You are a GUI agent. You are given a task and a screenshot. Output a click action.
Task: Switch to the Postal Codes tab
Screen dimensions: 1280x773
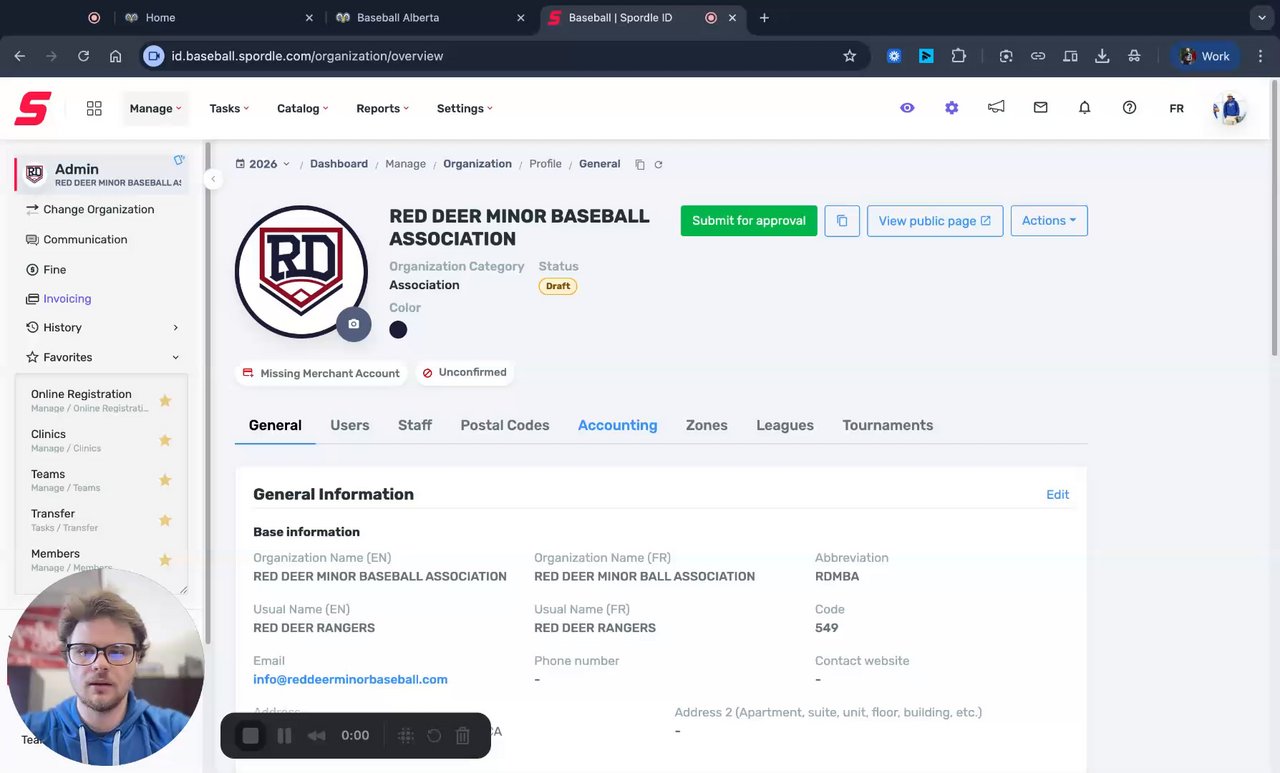point(505,425)
